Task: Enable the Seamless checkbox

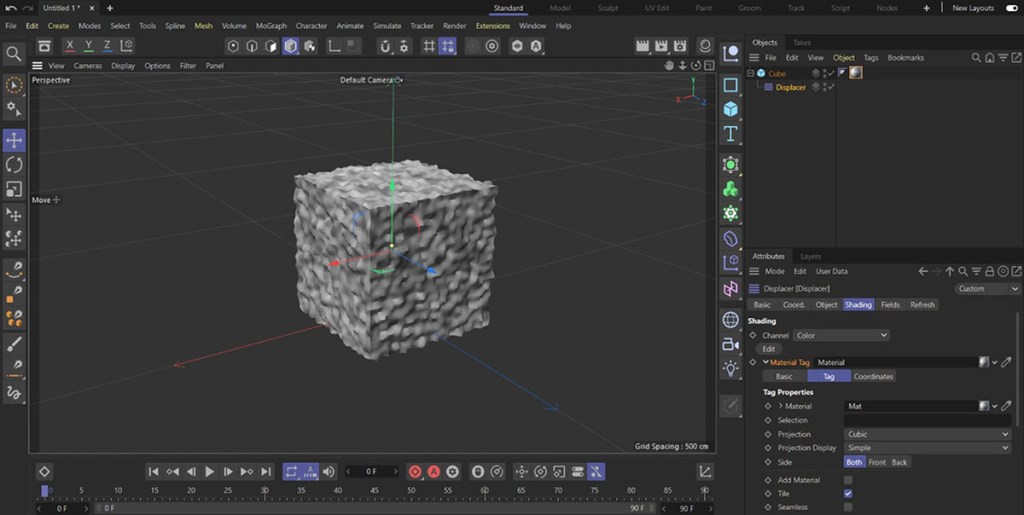Action: click(848, 507)
